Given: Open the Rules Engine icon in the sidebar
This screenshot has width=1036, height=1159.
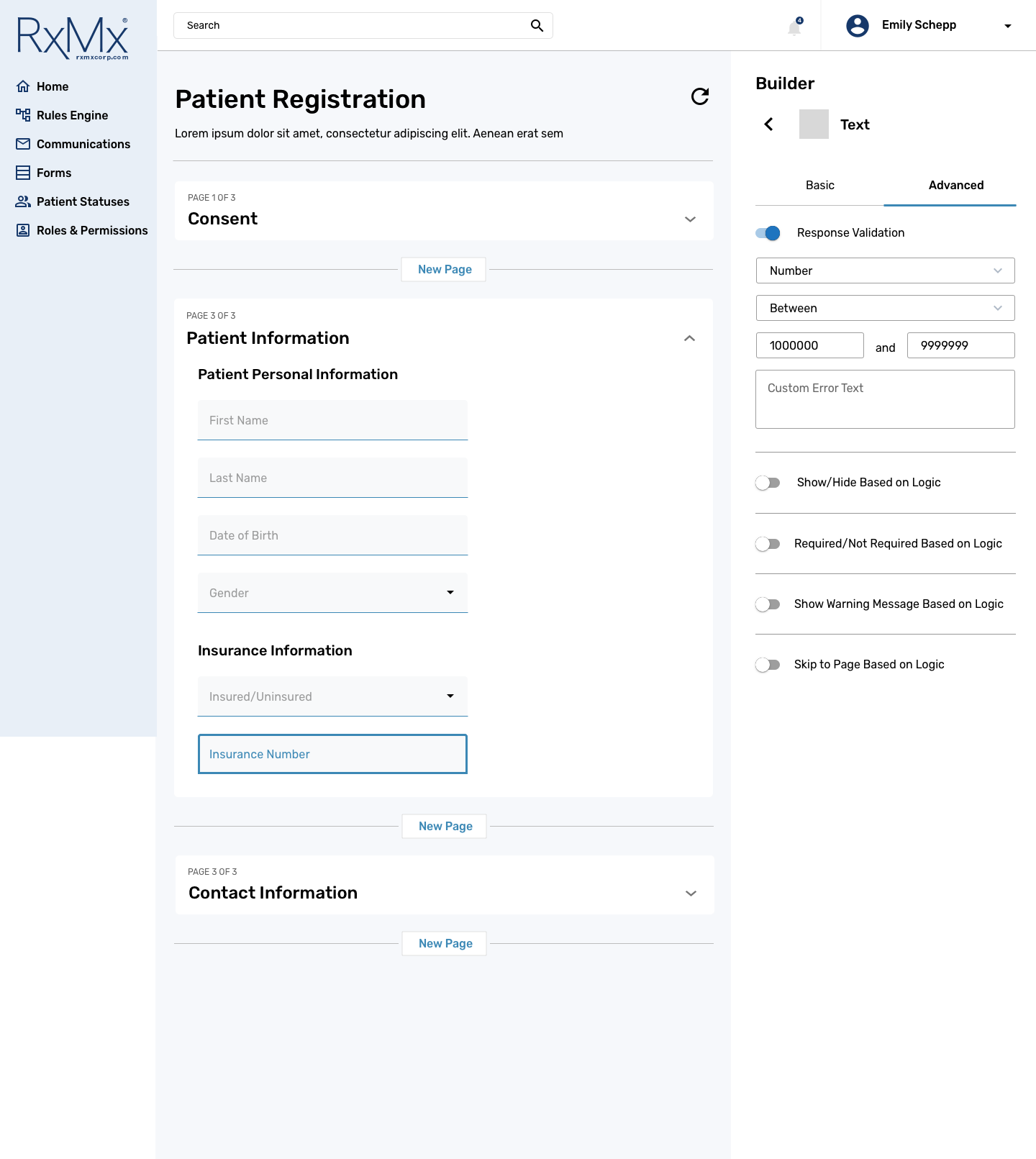Looking at the screenshot, I should [23, 115].
